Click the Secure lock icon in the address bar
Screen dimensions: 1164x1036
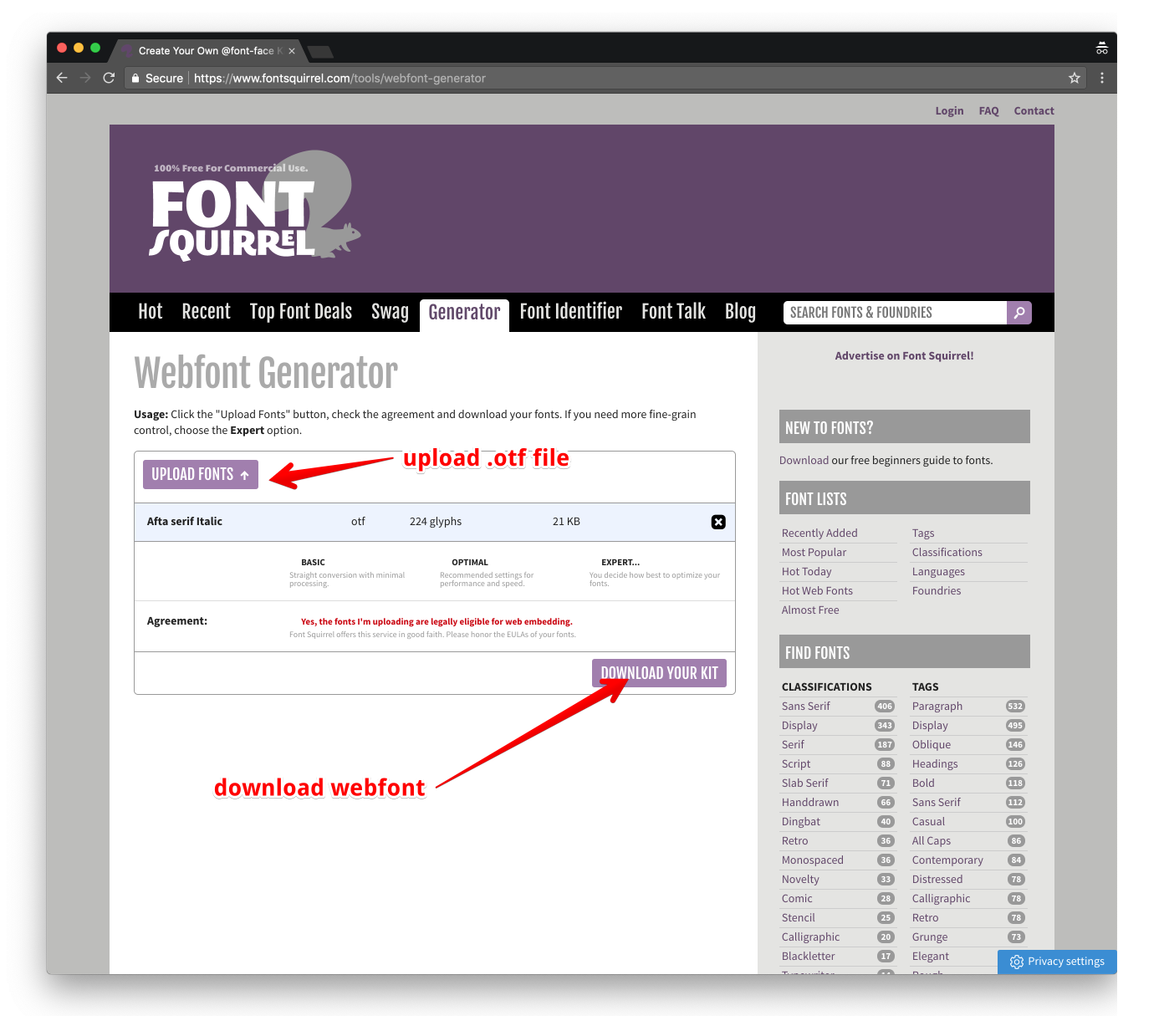click(135, 78)
